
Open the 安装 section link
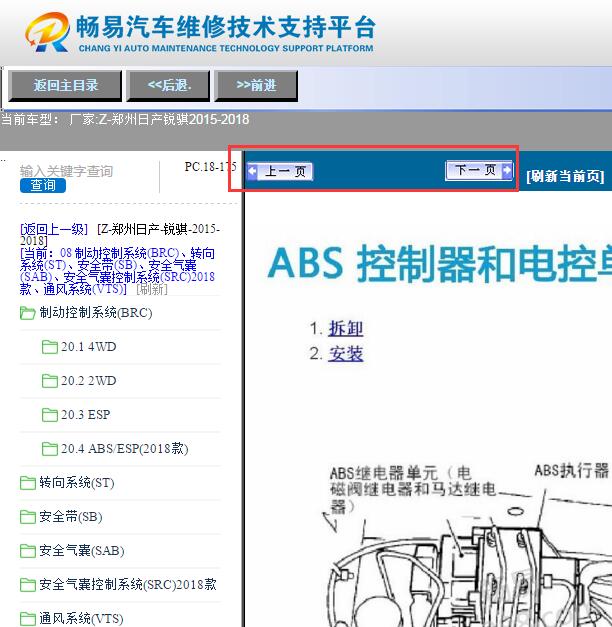(x=346, y=354)
